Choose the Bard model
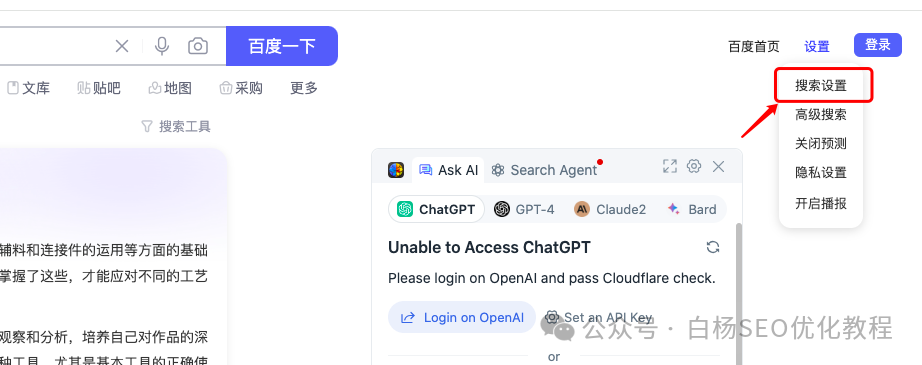Viewport: 922px width, 365px height. [x=692, y=209]
